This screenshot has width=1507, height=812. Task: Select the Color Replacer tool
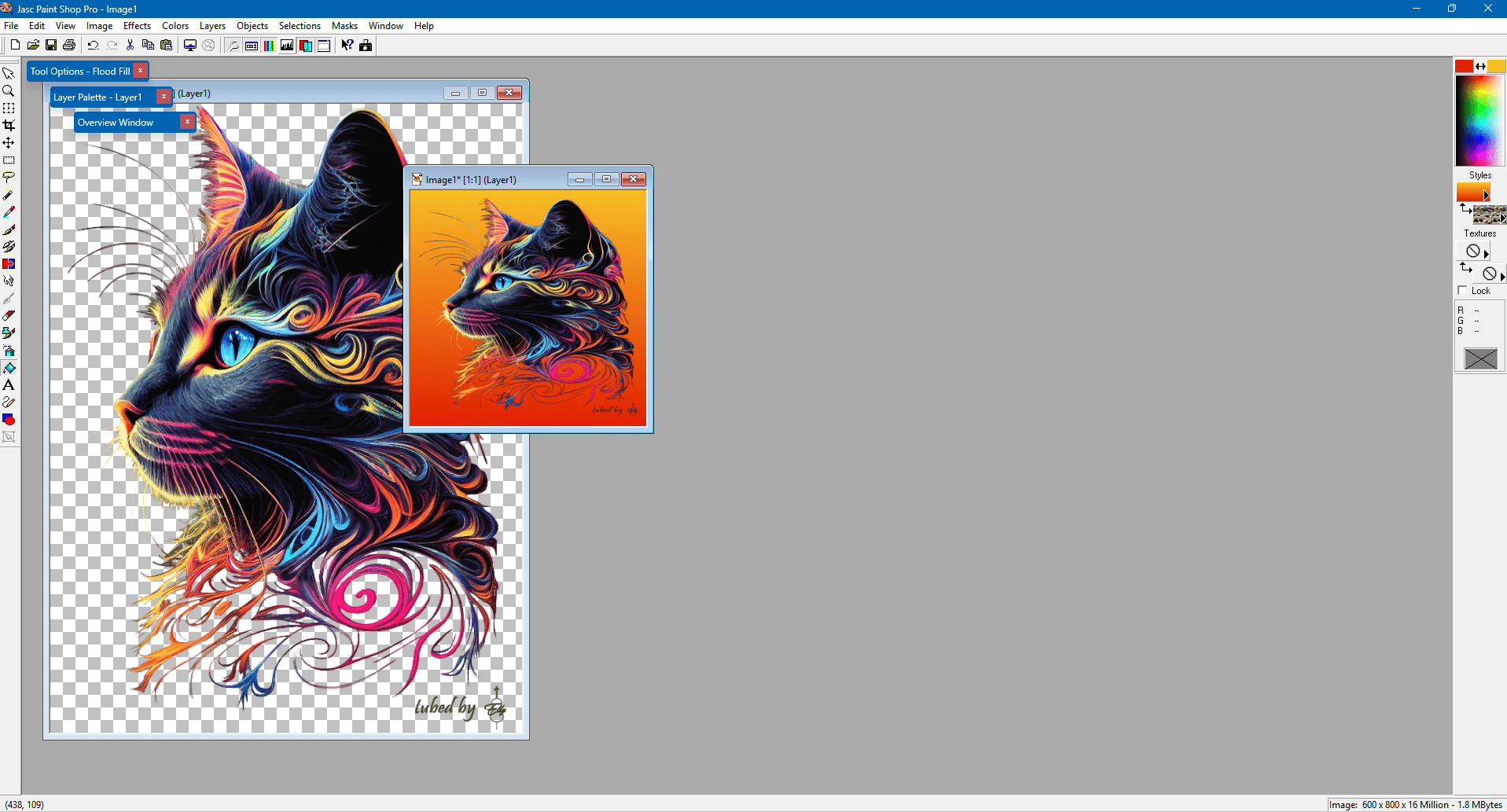[9, 263]
